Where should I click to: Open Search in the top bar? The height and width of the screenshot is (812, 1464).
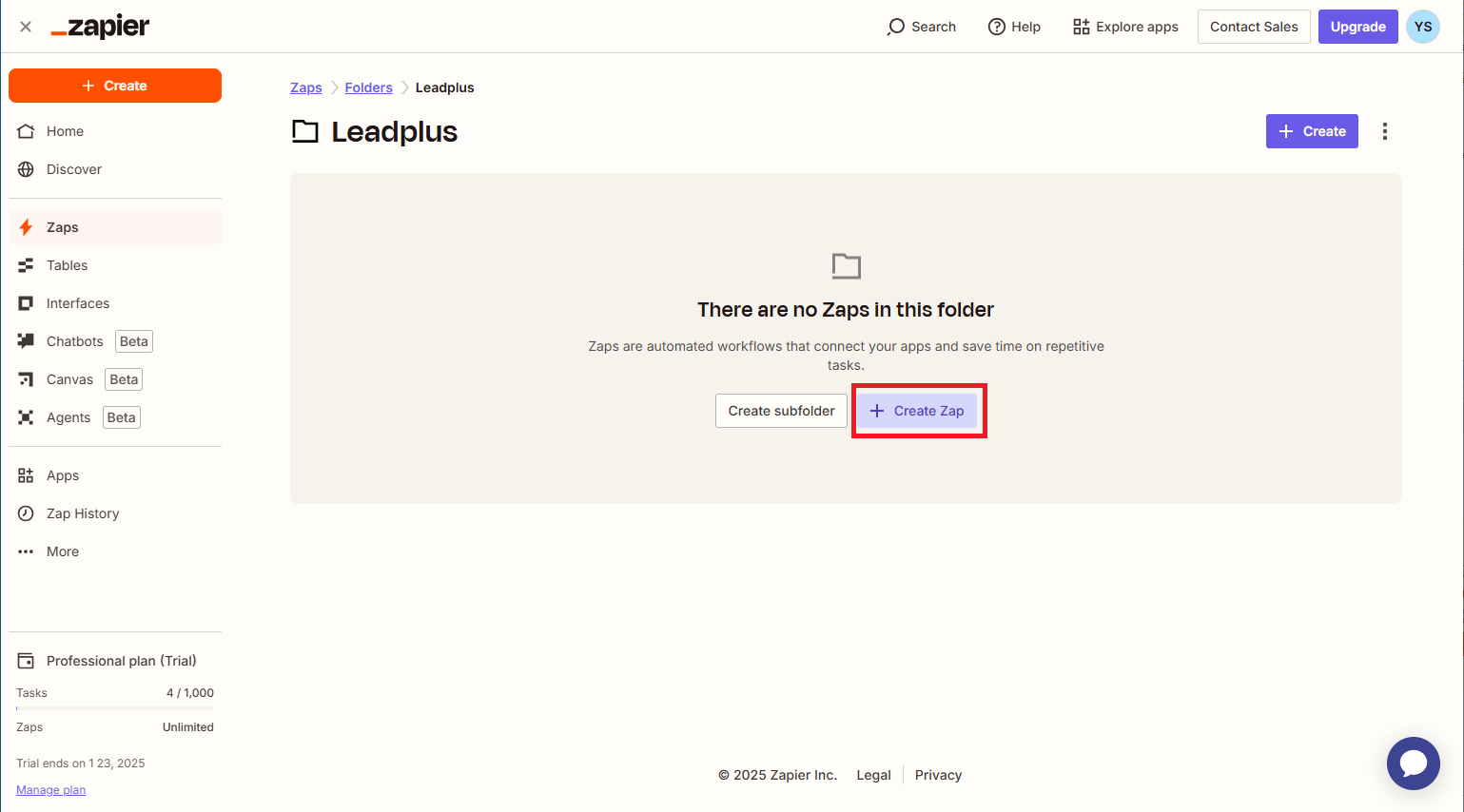coord(921,27)
